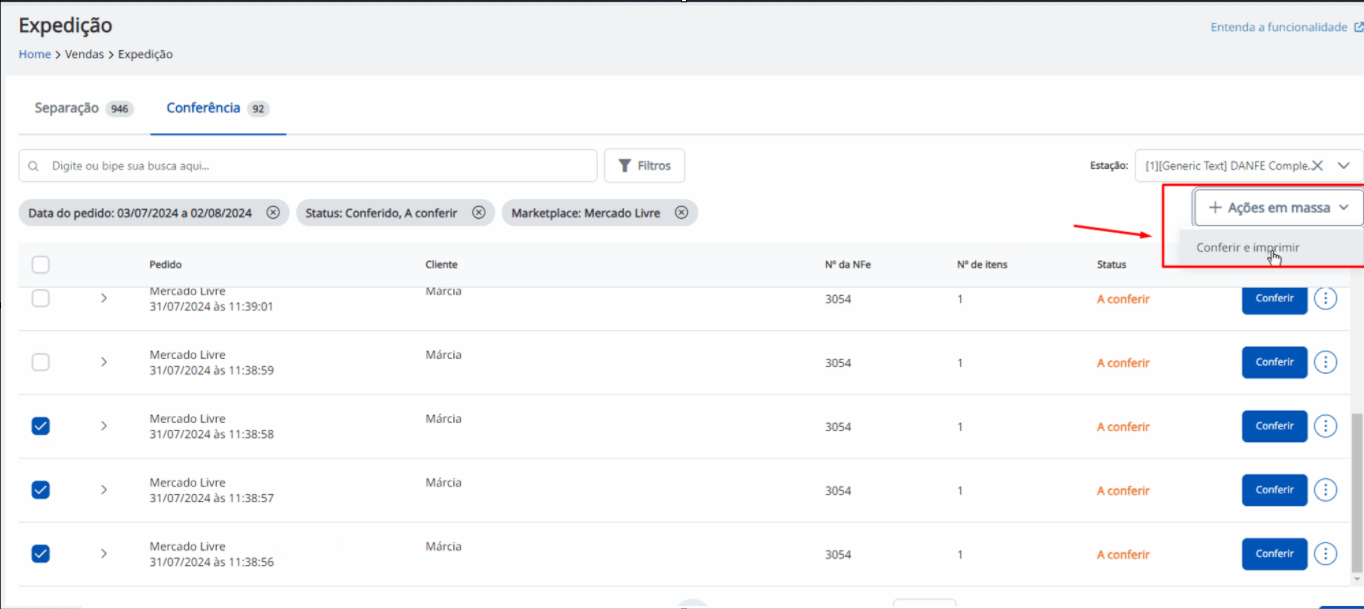Screen dimensions: 1364x609
Task: Check the order from 11:39:01
Action: [41, 298]
